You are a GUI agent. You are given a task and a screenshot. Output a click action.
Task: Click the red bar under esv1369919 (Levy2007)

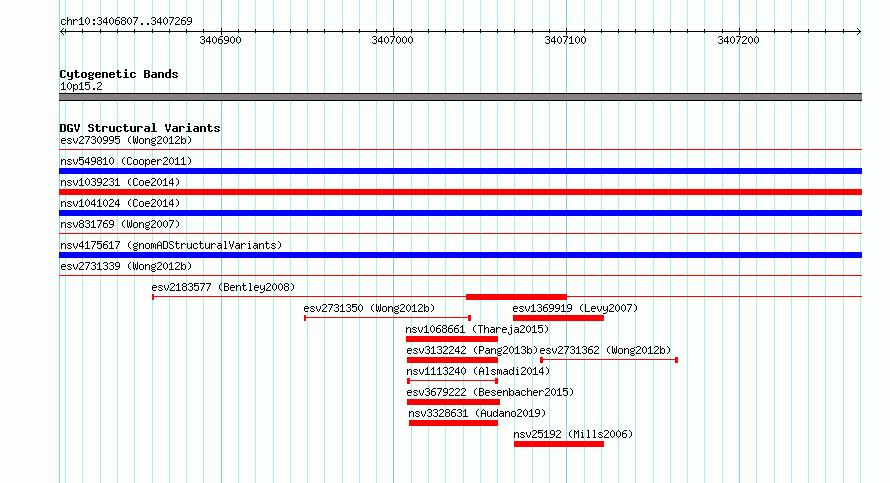click(558, 318)
